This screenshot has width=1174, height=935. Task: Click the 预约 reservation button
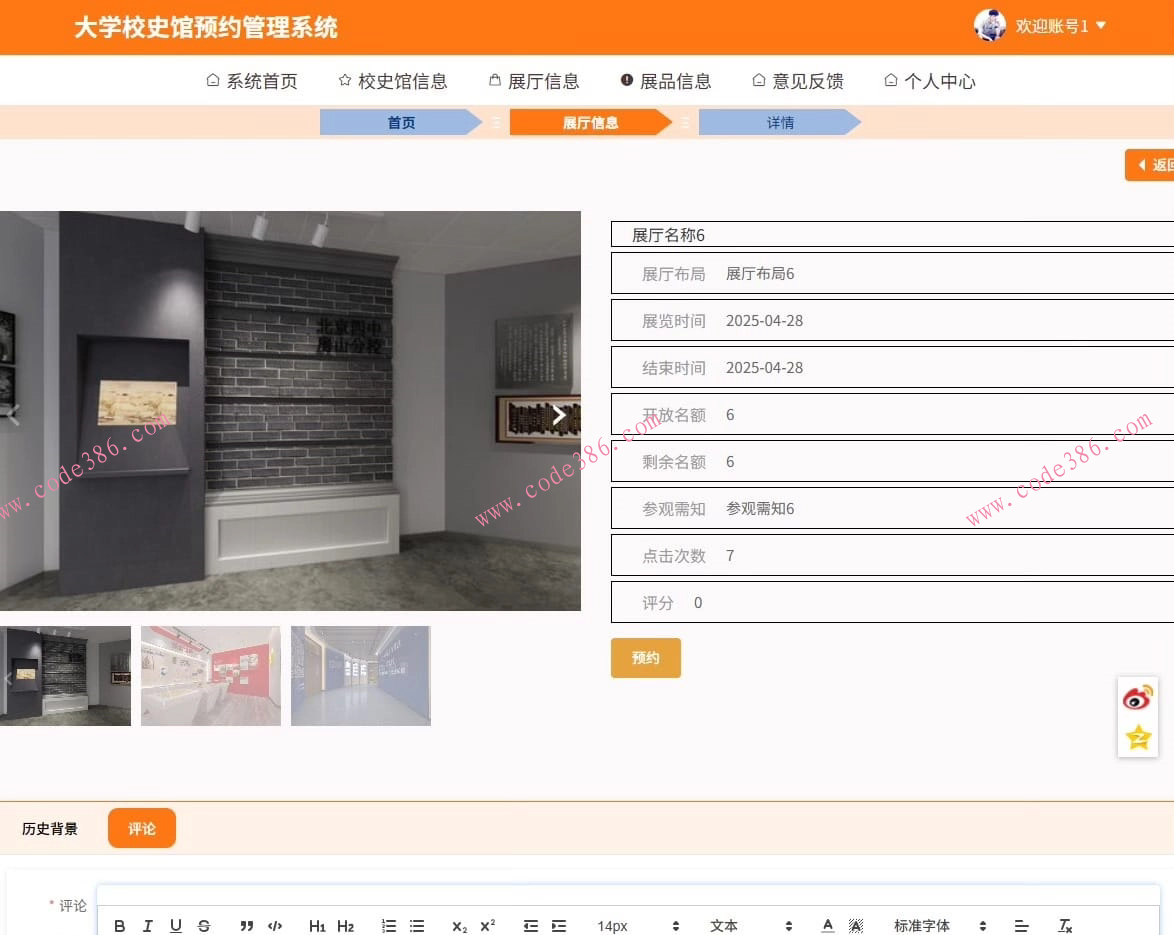(645, 658)
